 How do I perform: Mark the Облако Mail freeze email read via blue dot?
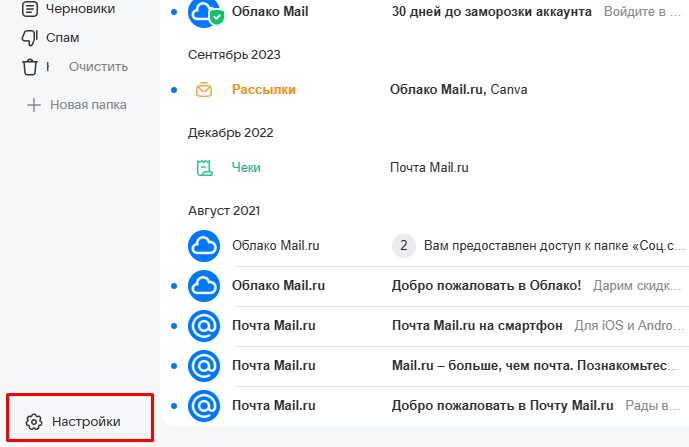[174, 12]
